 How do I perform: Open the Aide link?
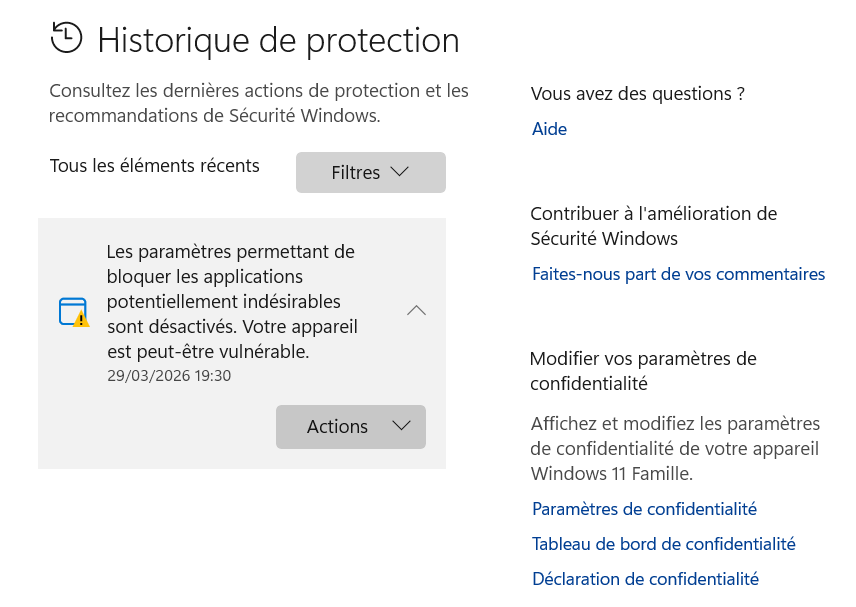pos(549,129)
